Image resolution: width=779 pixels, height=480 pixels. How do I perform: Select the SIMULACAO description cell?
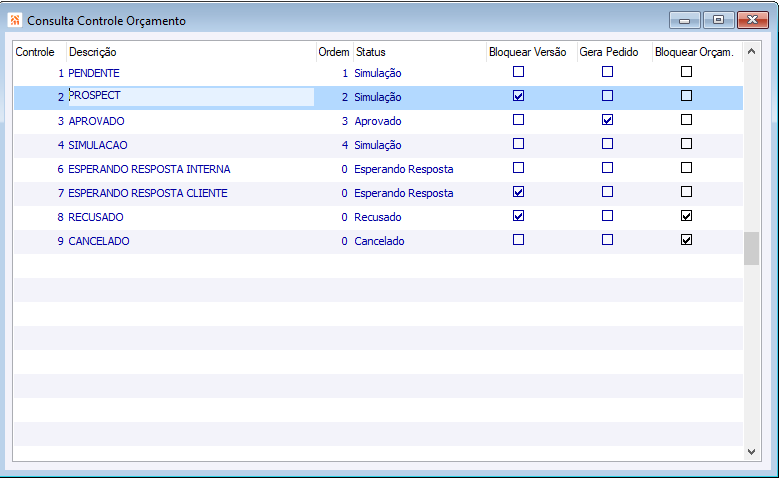click(191, 145)
